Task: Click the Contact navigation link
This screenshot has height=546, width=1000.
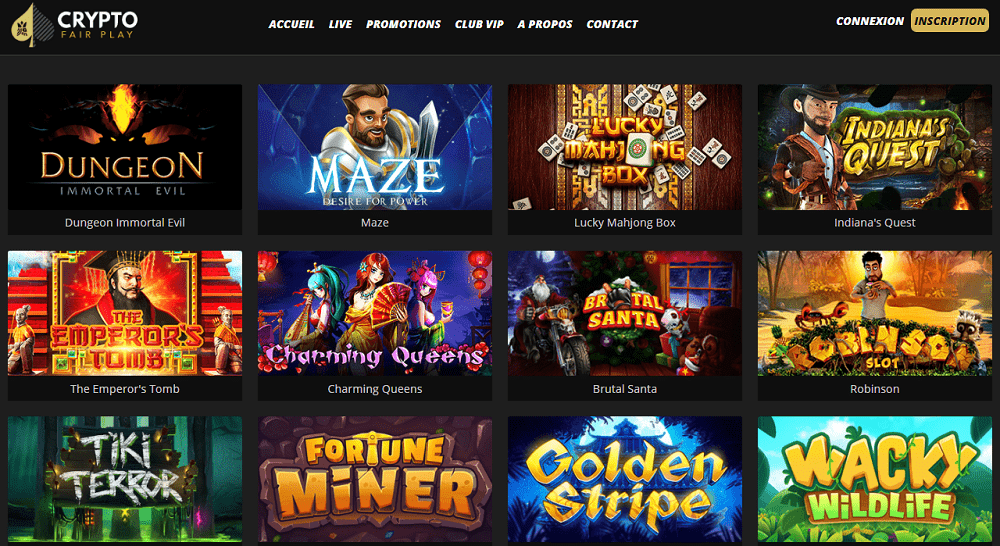Action: pyautogui.click(x=612, y=24)
